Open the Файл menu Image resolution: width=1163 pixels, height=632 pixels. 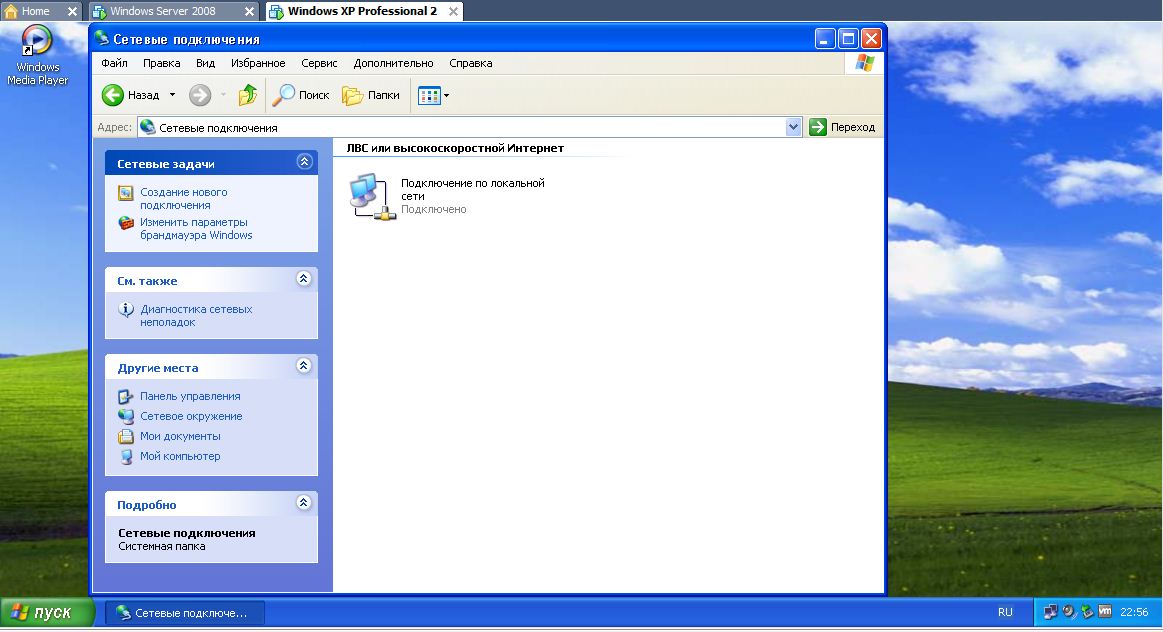tap(114, 63)
